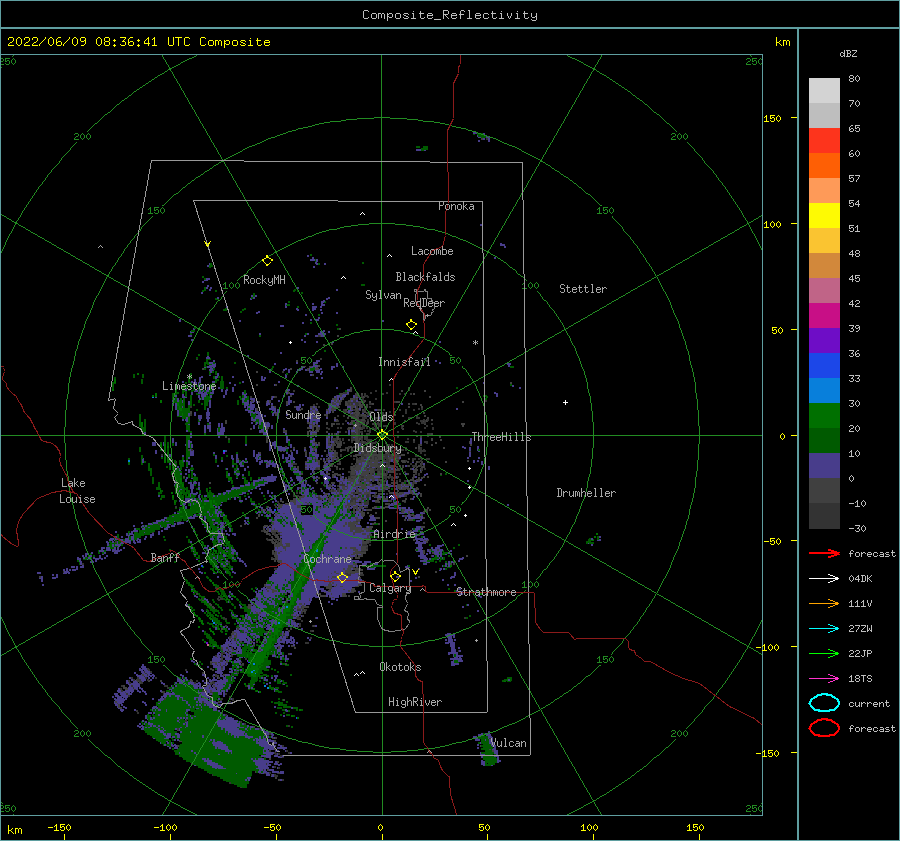Click the 39 dBZ purple color swatch

pos(824,340)
